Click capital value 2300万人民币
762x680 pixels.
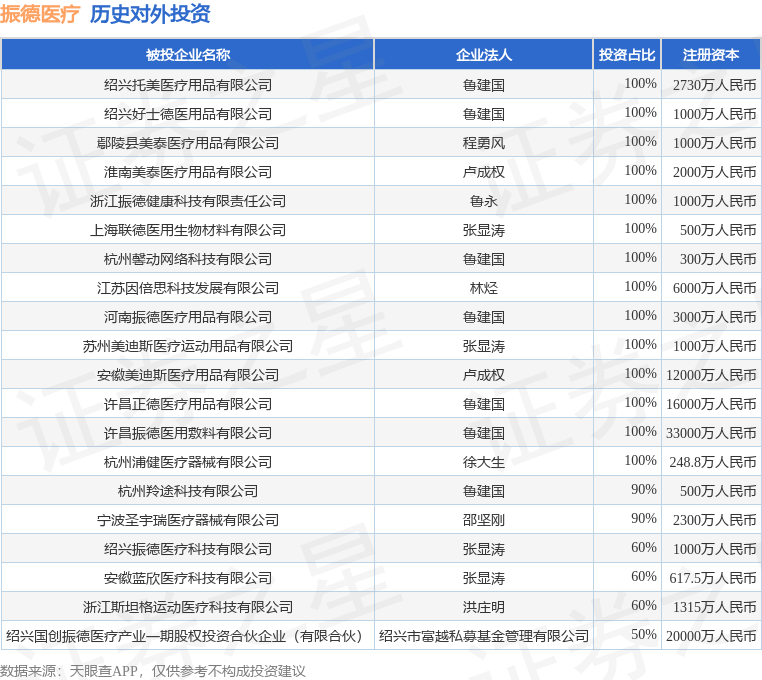pos(714,520)
